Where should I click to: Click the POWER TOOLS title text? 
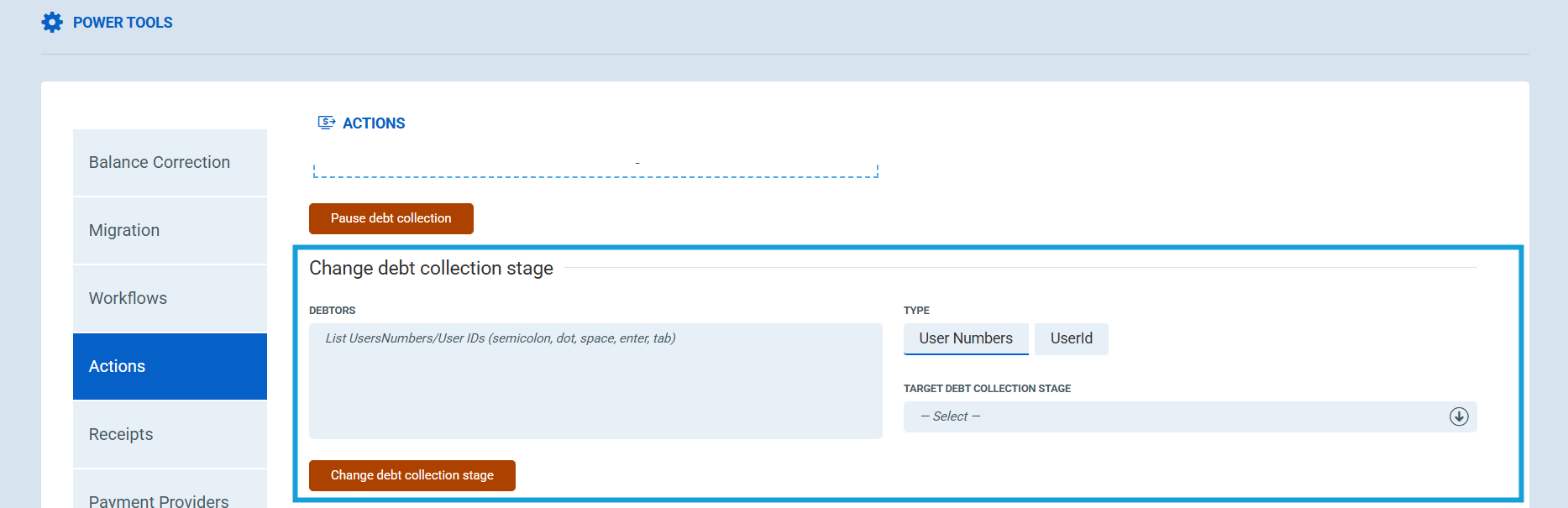click(x=123, y=23)
